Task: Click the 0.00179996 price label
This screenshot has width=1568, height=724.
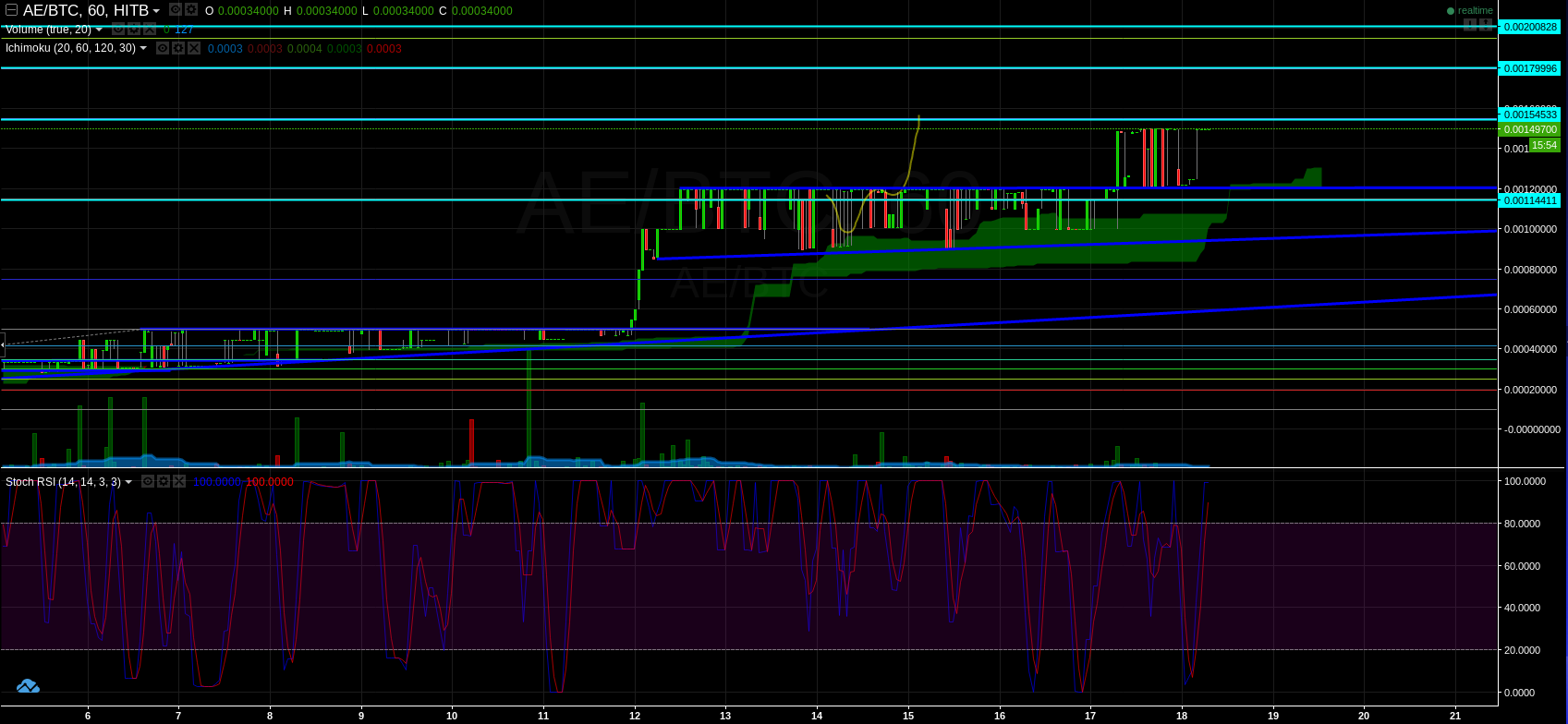Action: coord(1529,68)
